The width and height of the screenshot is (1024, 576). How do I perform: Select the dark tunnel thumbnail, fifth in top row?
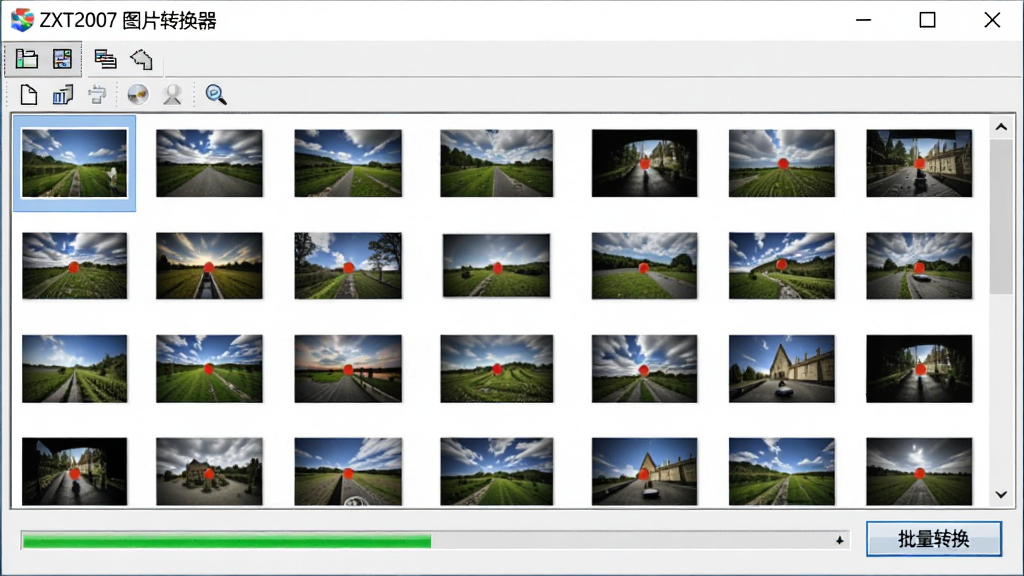[645, 163]
